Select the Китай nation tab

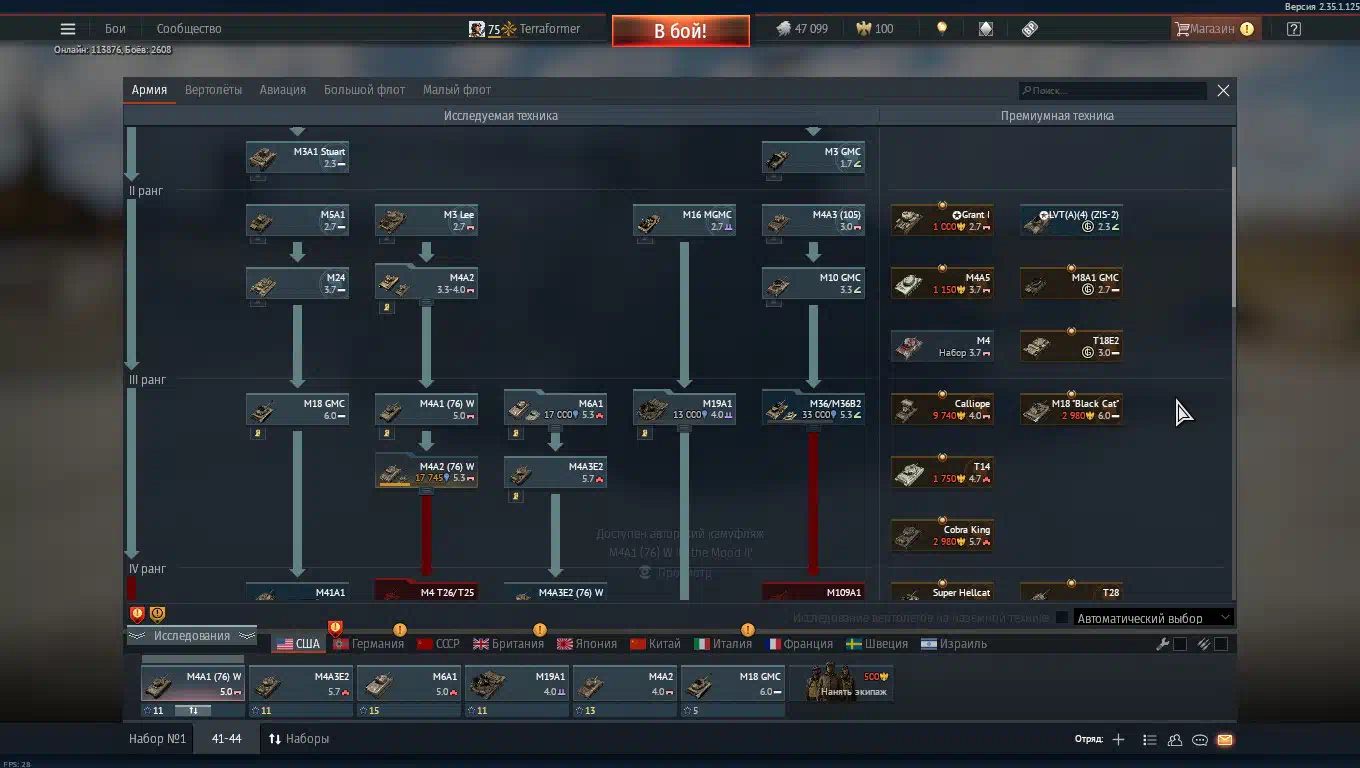(x=655, y=644)
